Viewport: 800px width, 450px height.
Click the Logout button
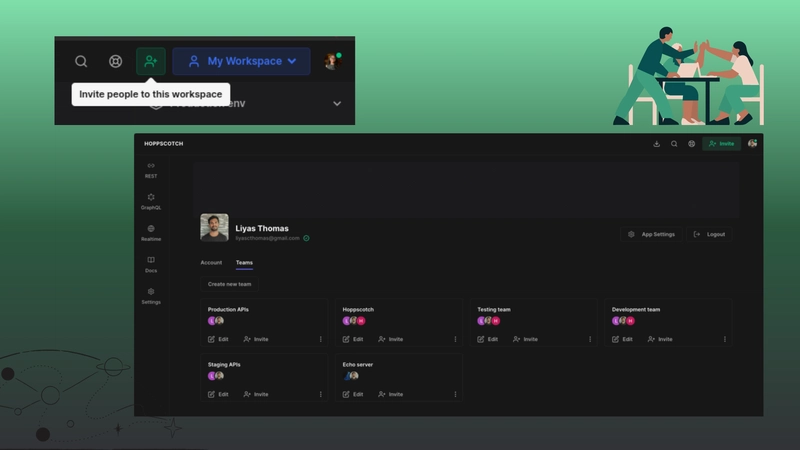709,234
